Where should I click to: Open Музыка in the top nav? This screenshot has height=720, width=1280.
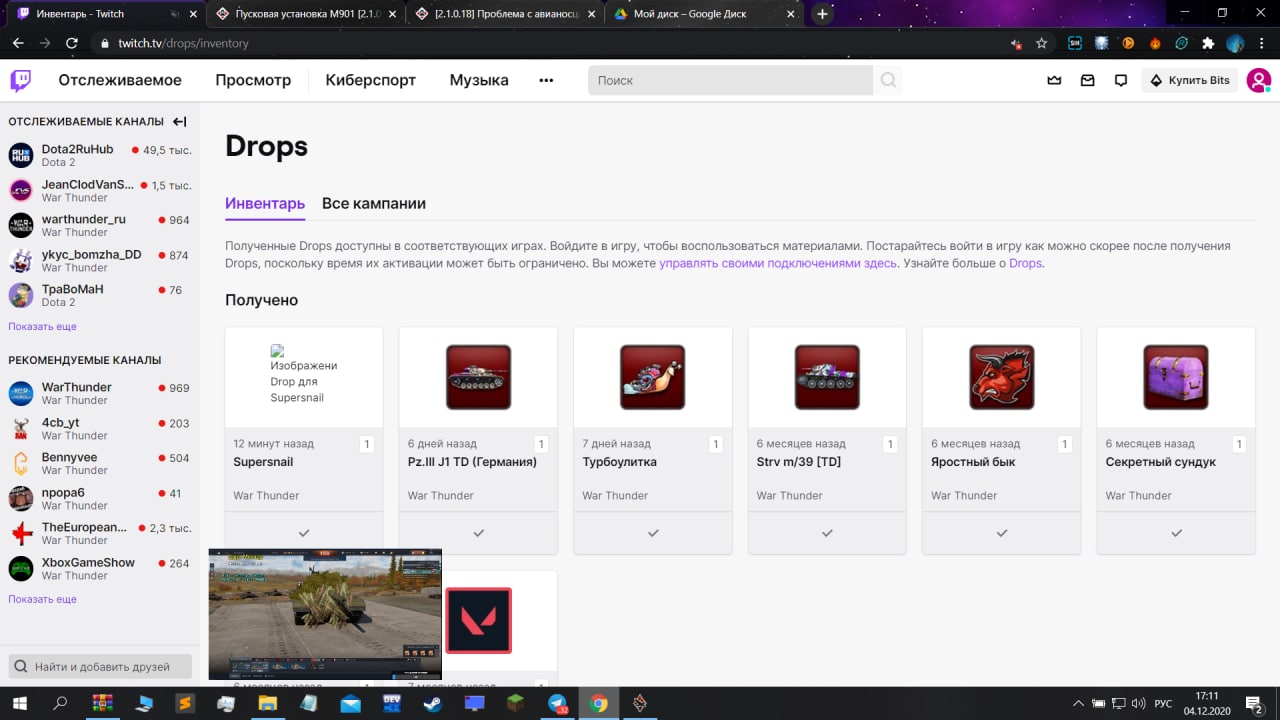(x=479, y=80)
